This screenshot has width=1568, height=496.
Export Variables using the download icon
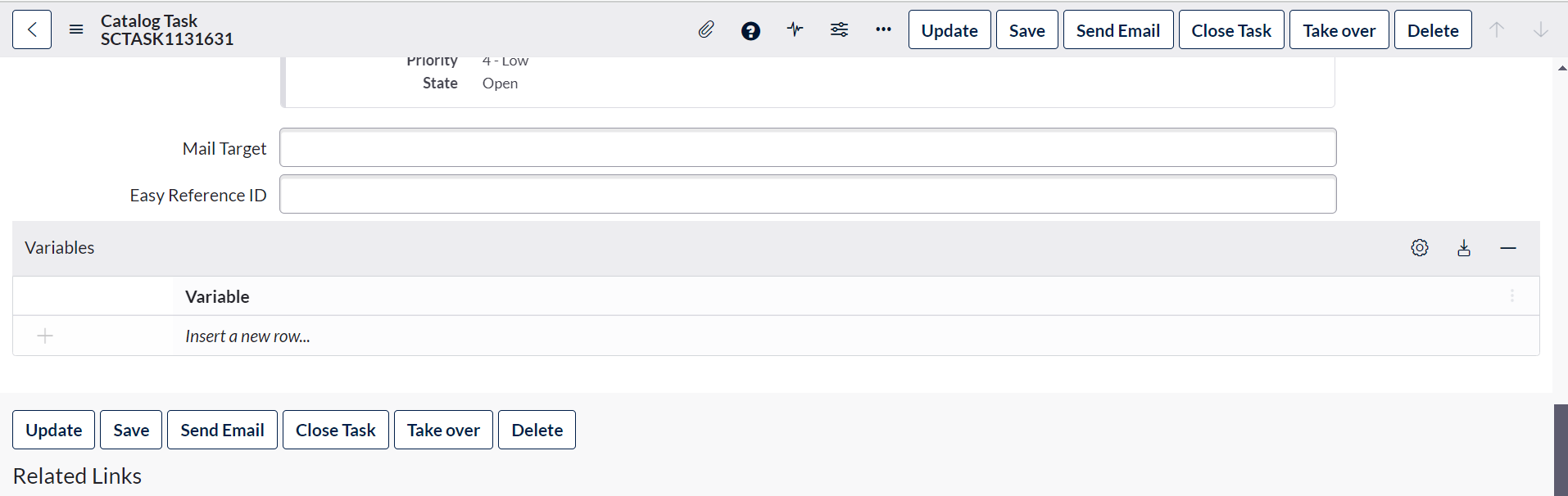pos(1464,248)
